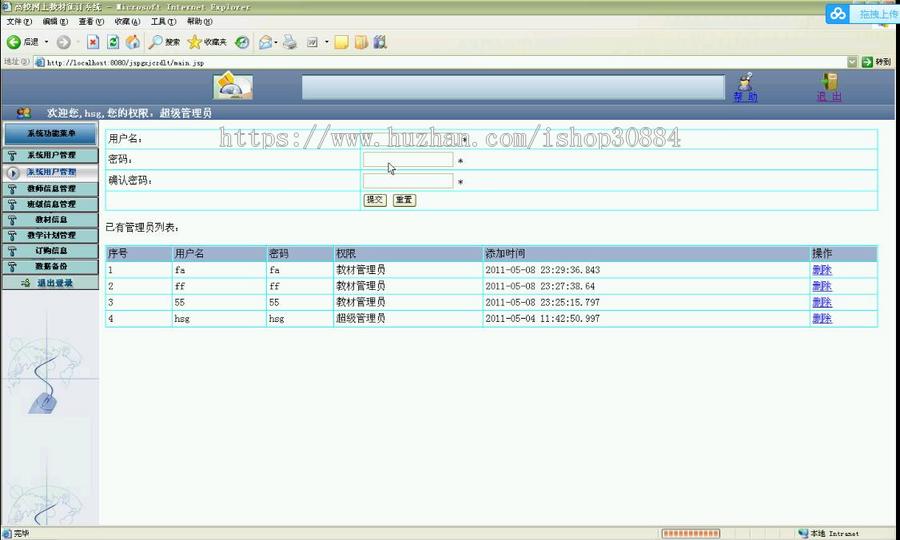Click the 提交 submit button
The image size is (900, 540).
[x=375, y=200]
